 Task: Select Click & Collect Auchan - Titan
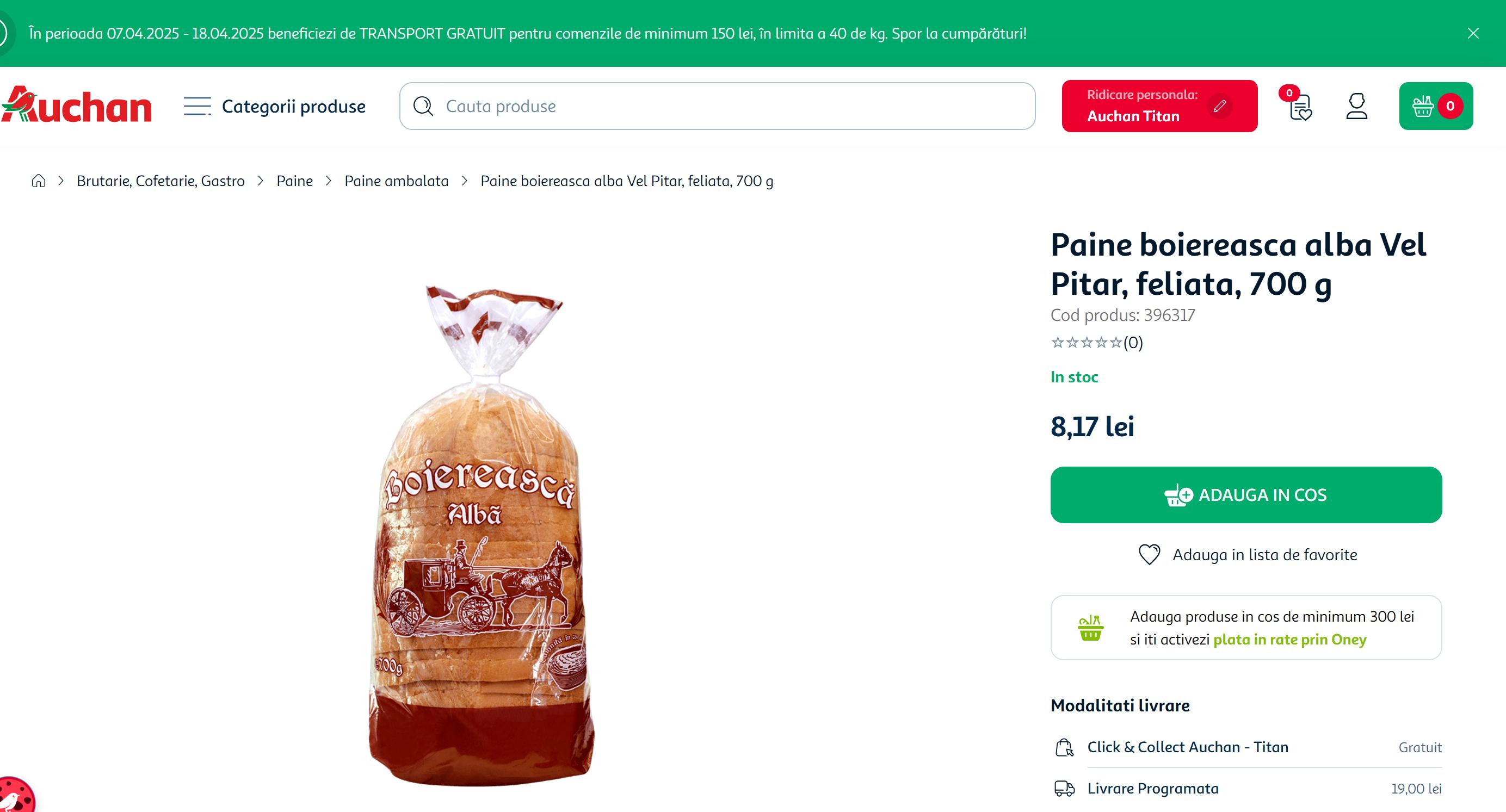(1187, 747)
